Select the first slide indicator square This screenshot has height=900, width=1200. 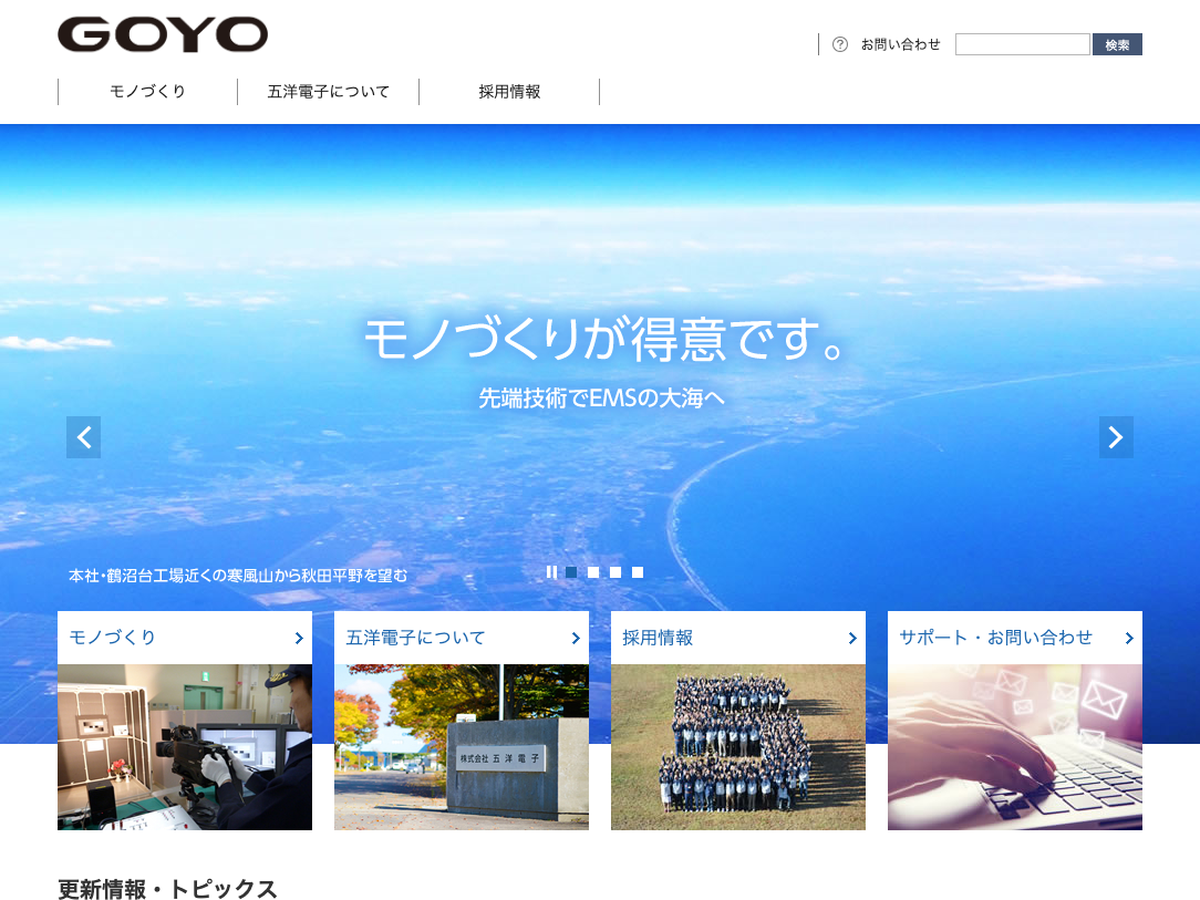click(571, 573)
